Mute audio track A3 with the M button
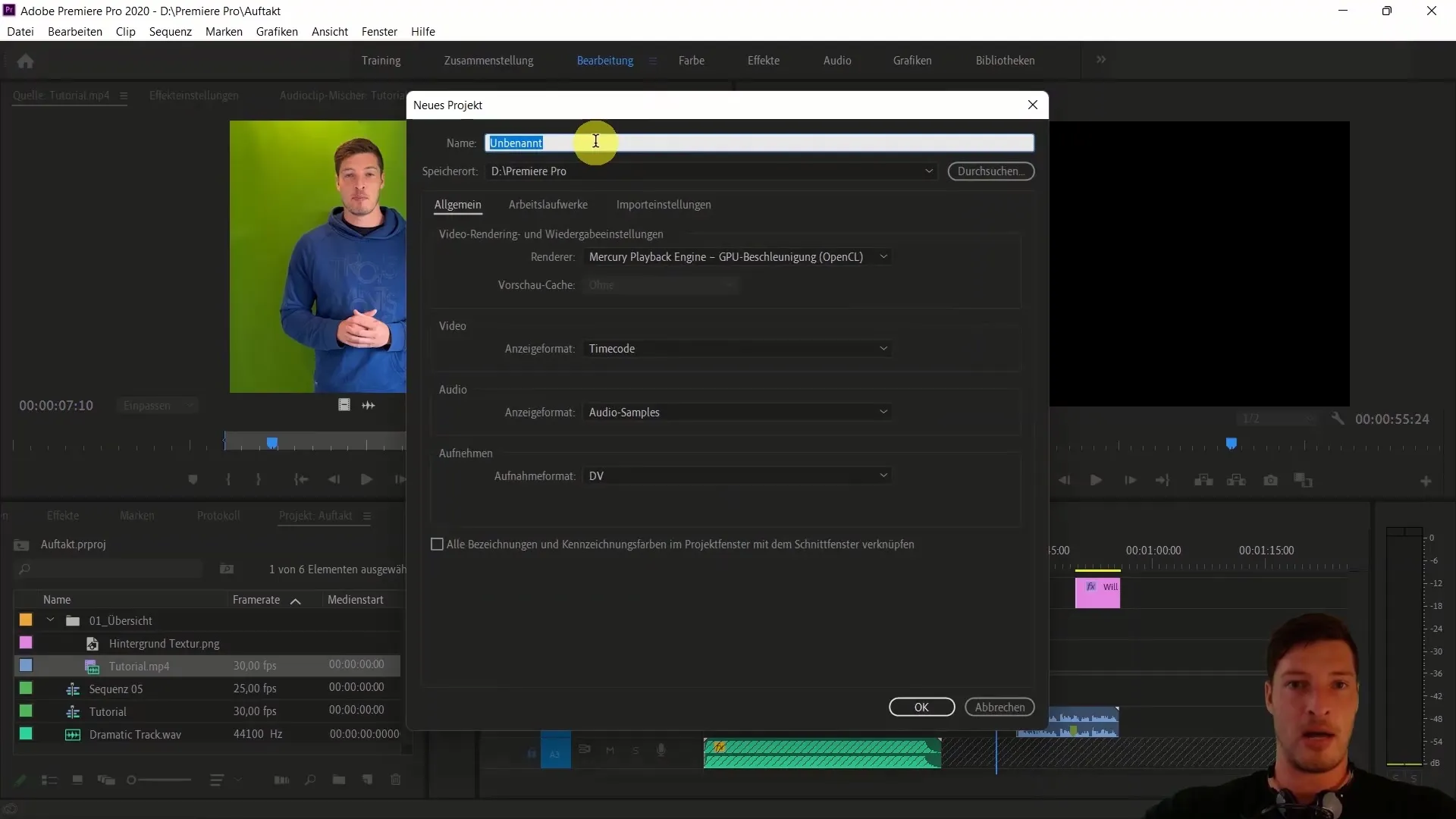Viewport: 1456px width, 819px height. click(x=610, y=750)
